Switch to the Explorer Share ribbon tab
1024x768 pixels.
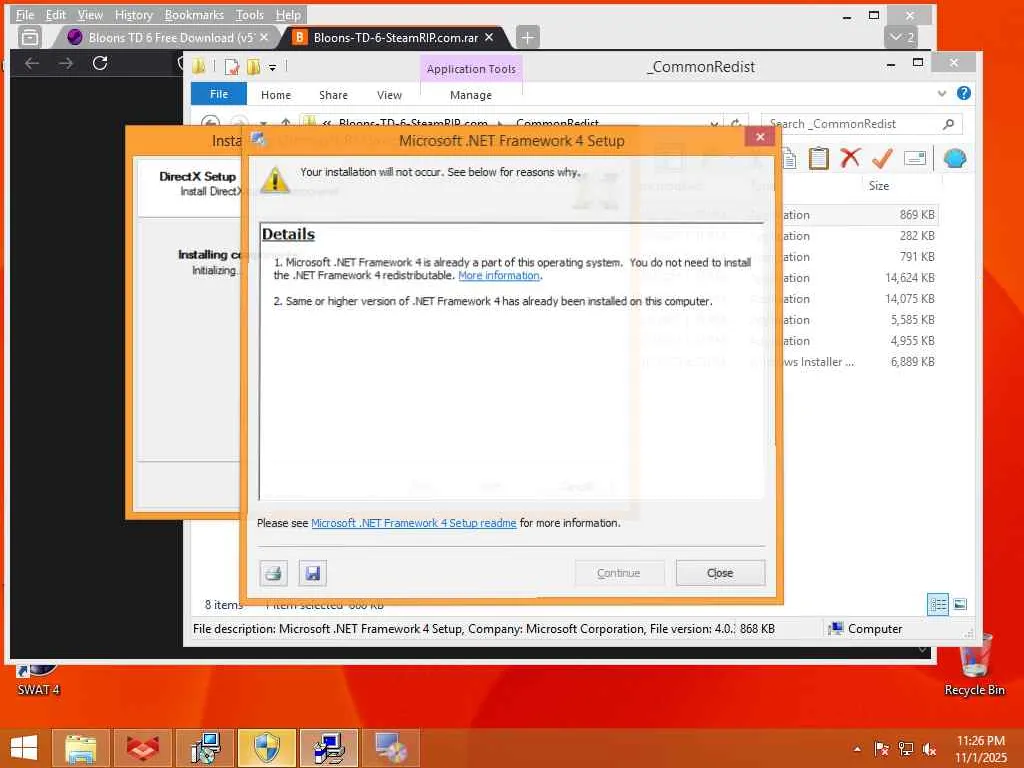[333, 95]
